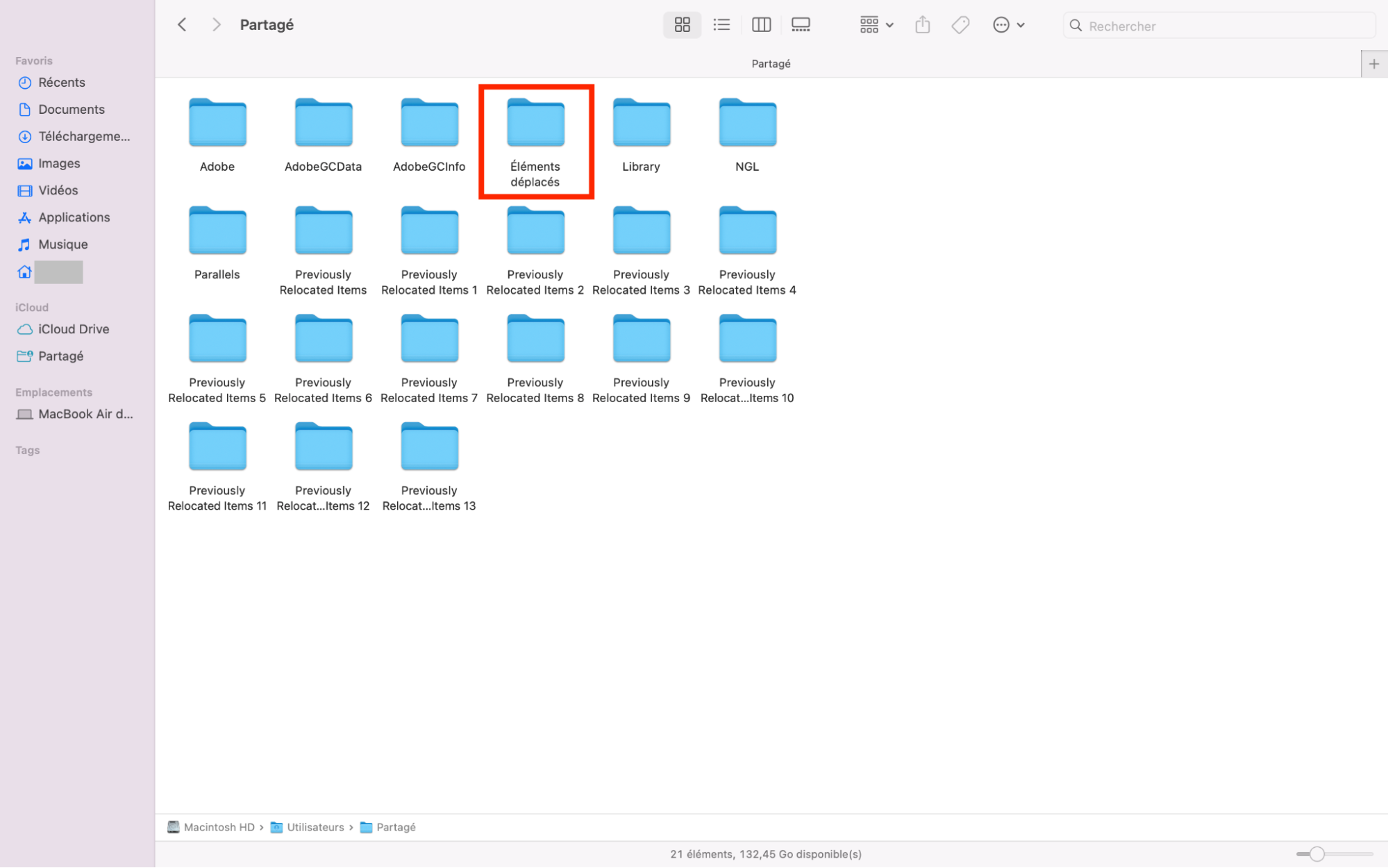Click Macintosh HD in the path bar
The image size is (1388, 868).
point(211,828)
